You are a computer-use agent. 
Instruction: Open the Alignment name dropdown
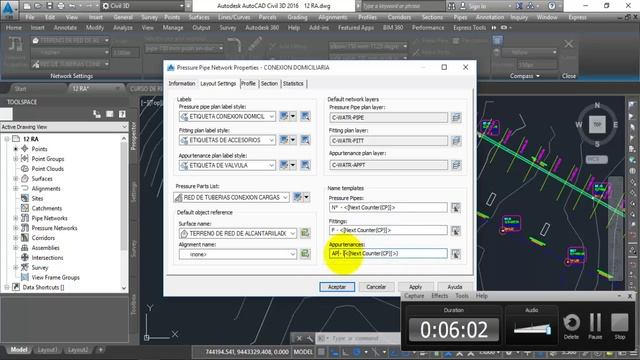pyautogui.click(x=293, y=254)
